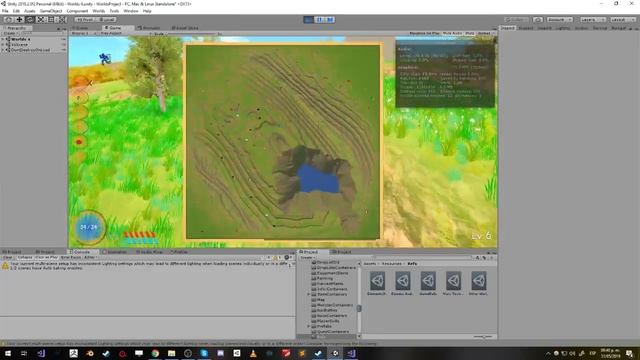Click the console Clear button
This screenshot has width=640, height=360.
coord(7,258)
